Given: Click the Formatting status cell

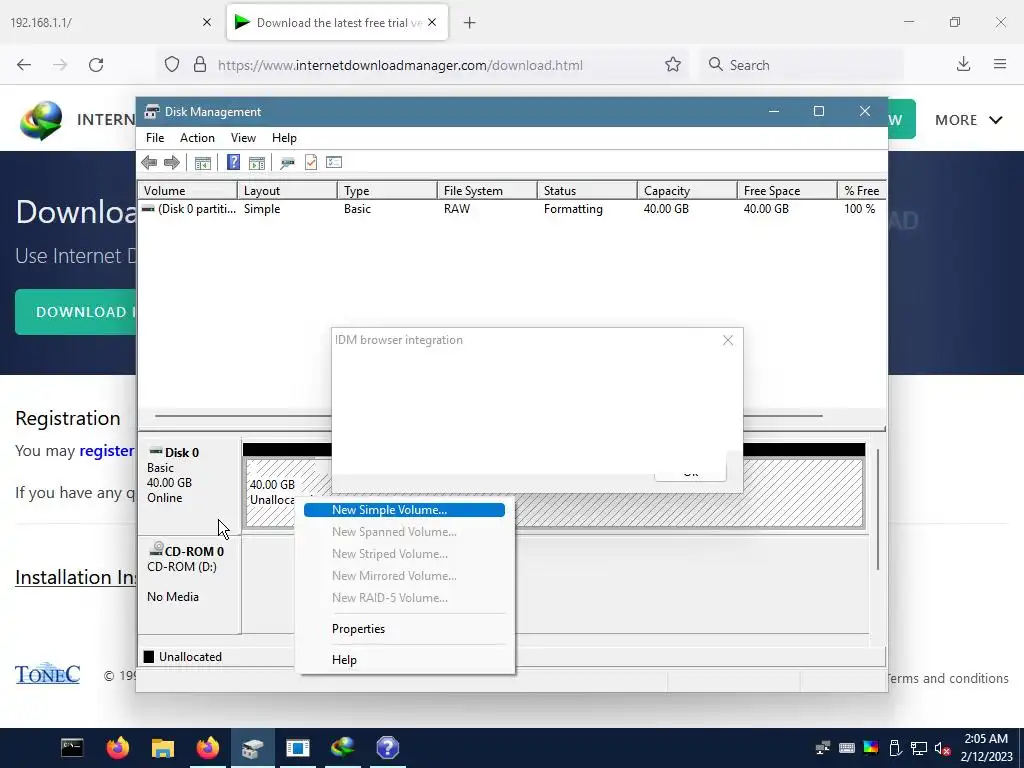Looking at the screenshot, I should pos(573,209).
